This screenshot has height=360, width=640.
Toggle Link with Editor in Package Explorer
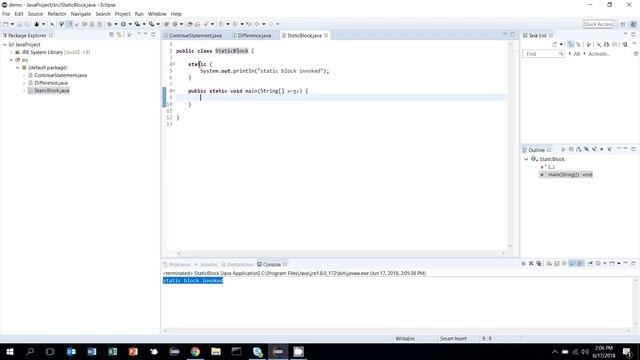click(119, 35)
